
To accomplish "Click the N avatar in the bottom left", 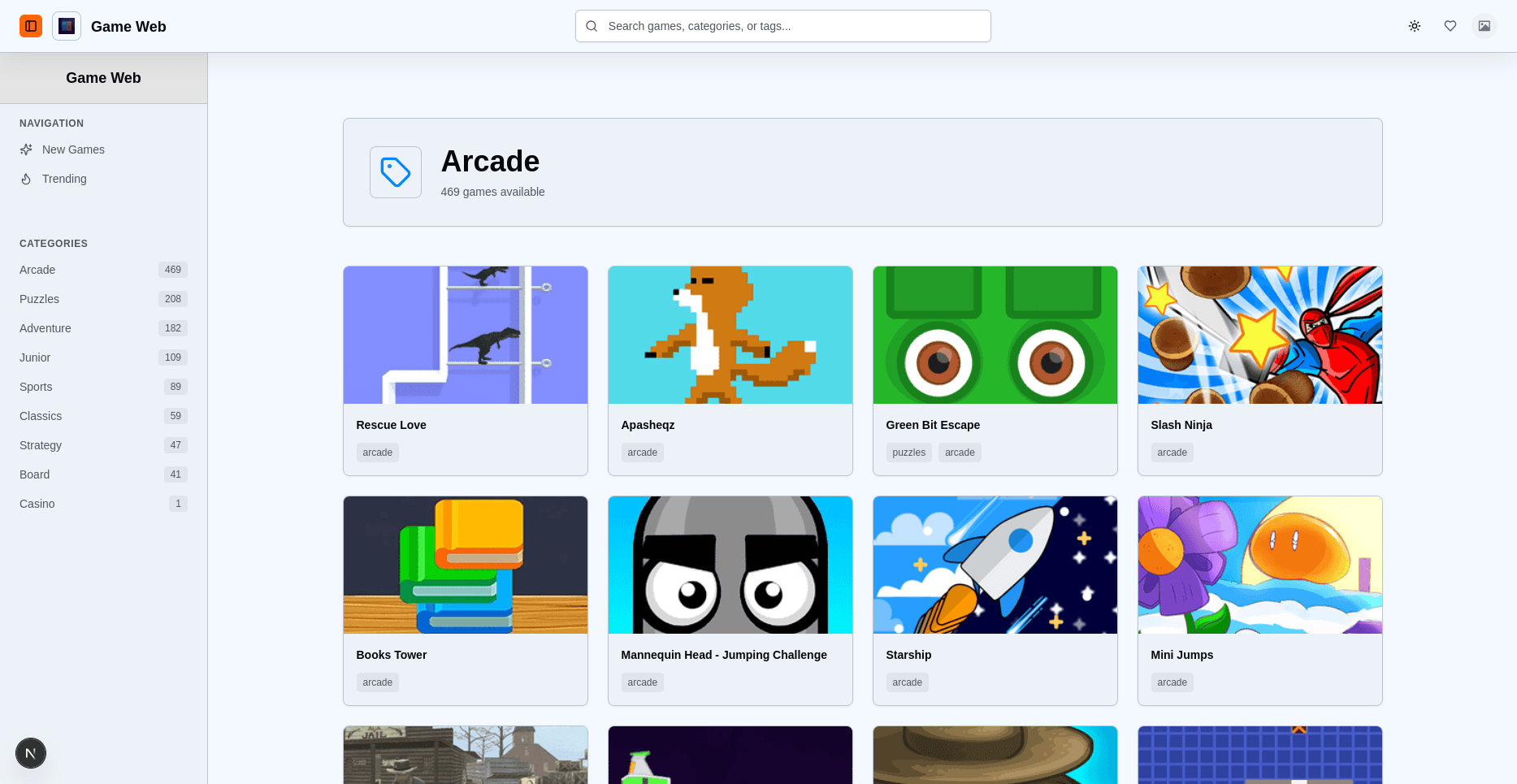I will click(x=31, y=753).
